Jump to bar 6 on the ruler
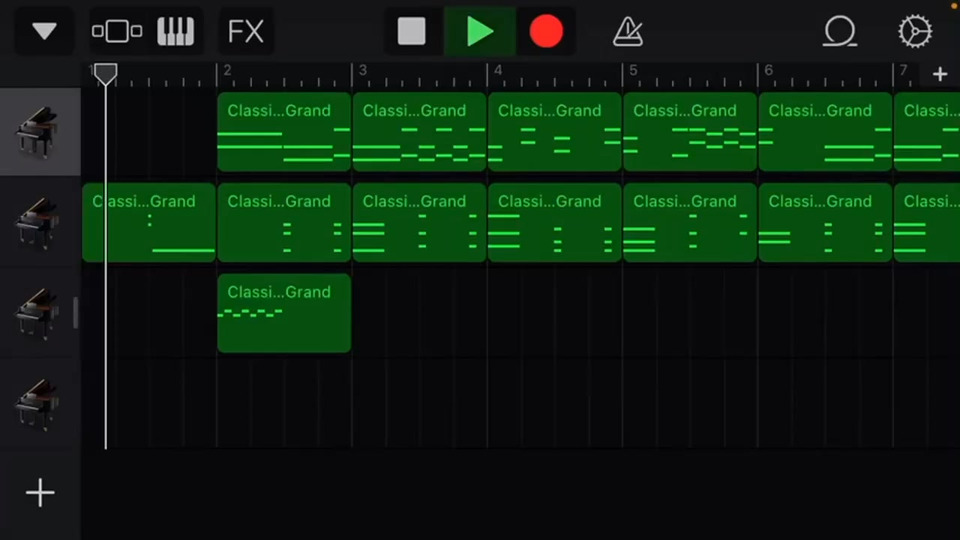This screenshot has height=540, width=960. (768, 70)
